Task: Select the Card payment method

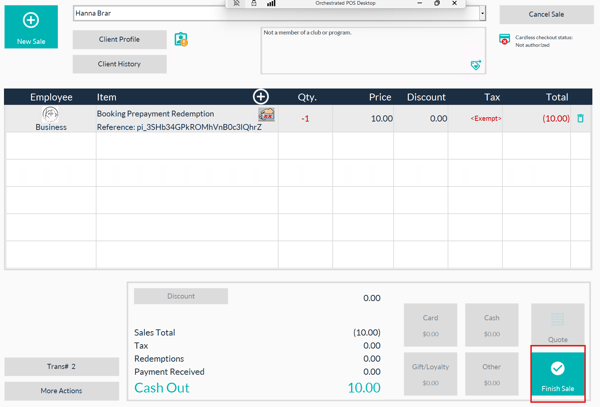Action: pos(430,325)
